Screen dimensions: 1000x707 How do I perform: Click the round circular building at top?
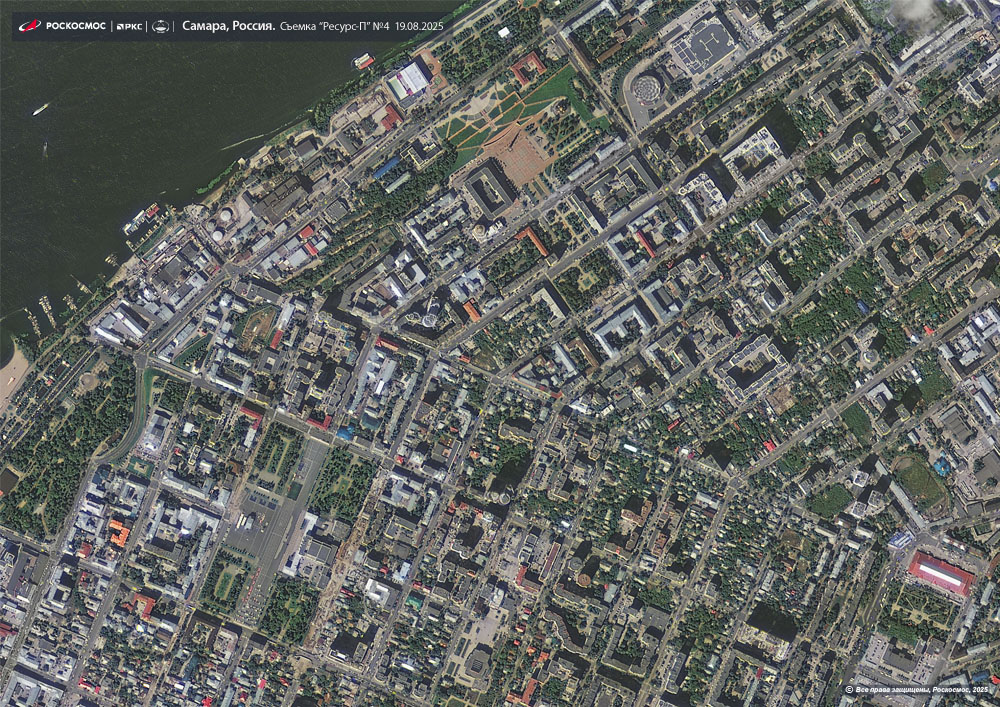point(649,89)
